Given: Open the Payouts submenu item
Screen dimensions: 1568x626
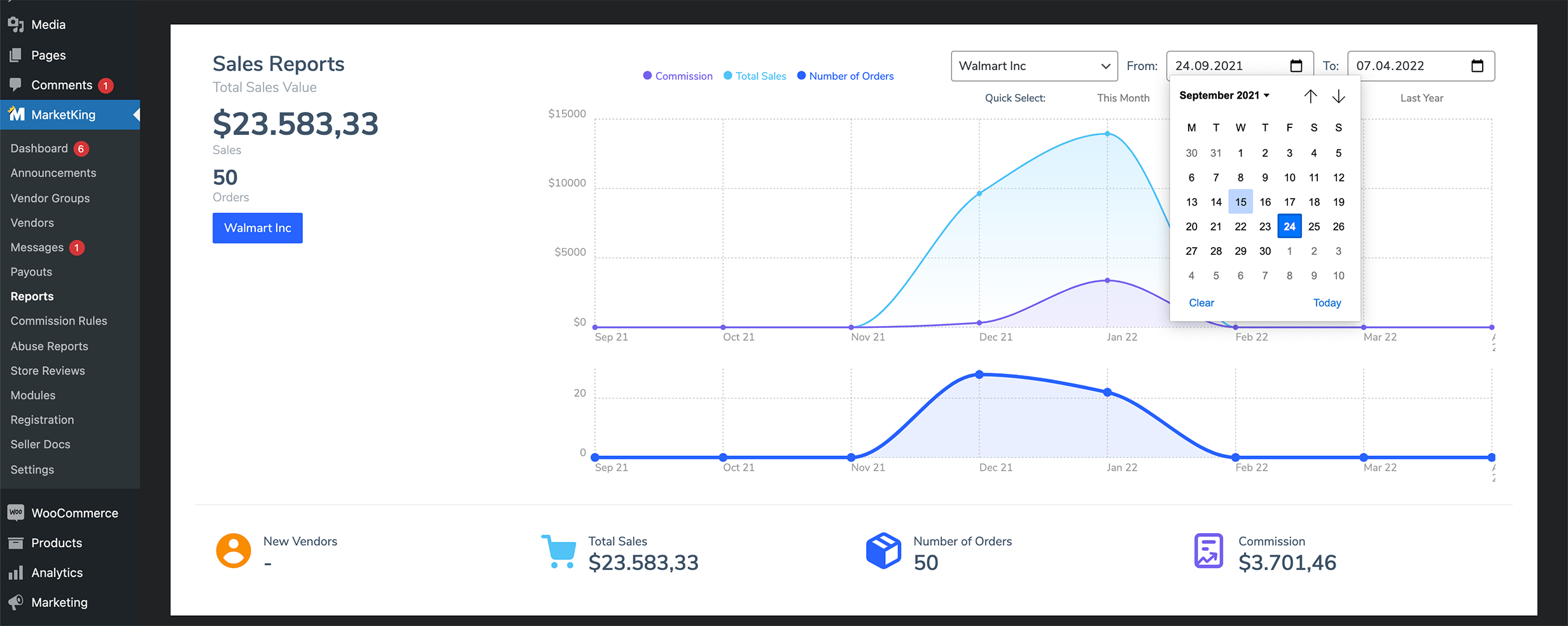Looking at the screenshot, I should [31, 272].
